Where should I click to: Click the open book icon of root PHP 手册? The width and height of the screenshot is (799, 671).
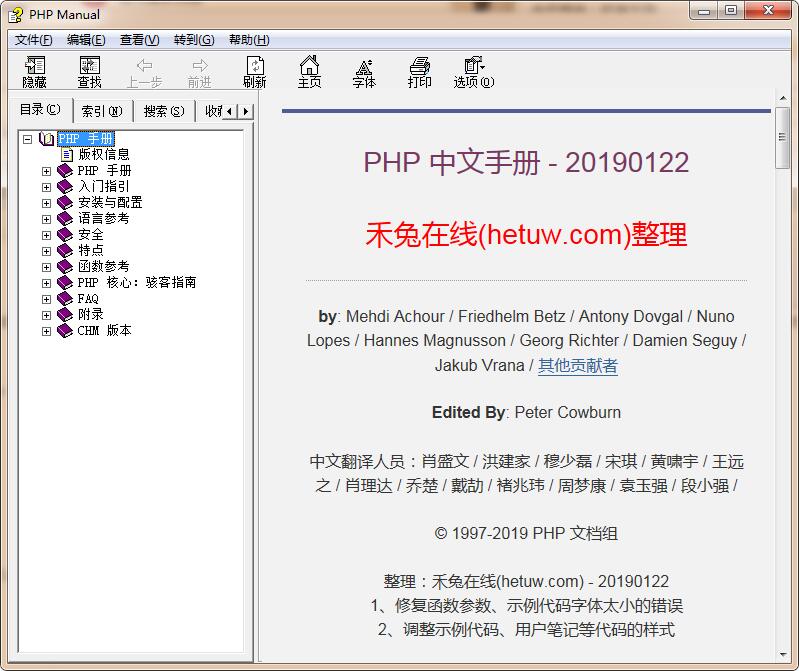47,139
